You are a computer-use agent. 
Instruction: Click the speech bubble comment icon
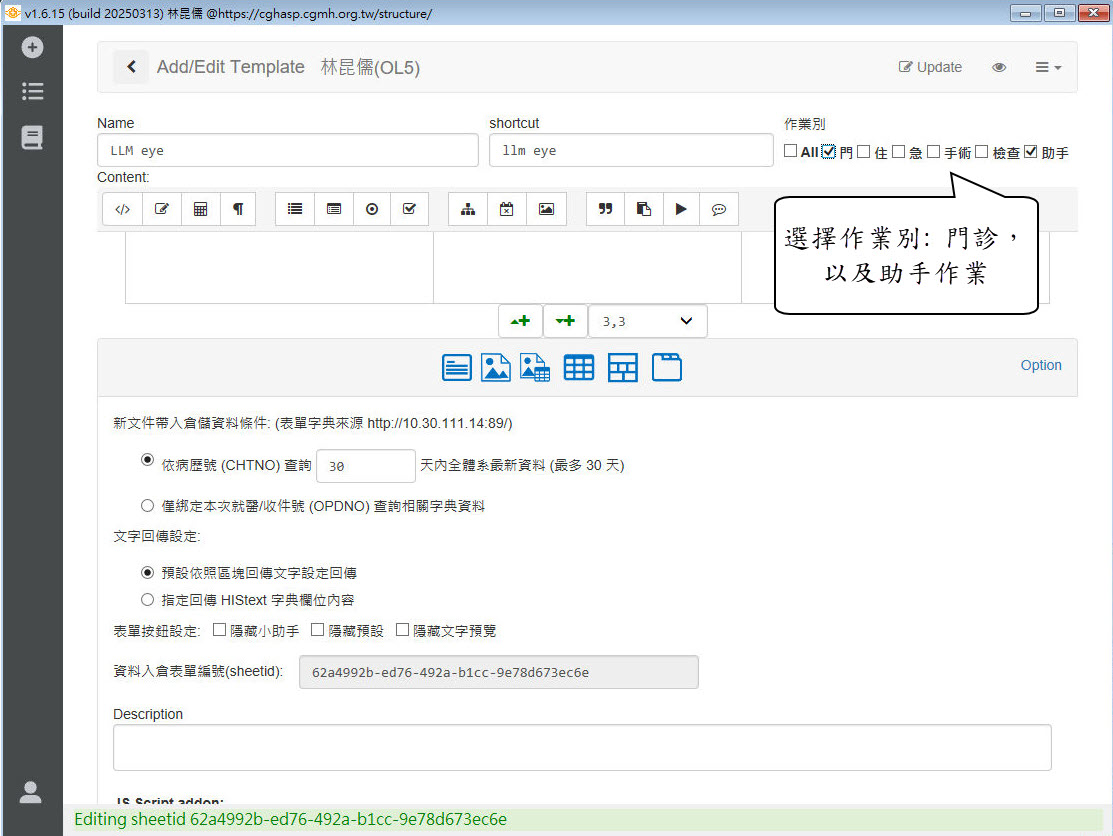[x=719, y=210]
